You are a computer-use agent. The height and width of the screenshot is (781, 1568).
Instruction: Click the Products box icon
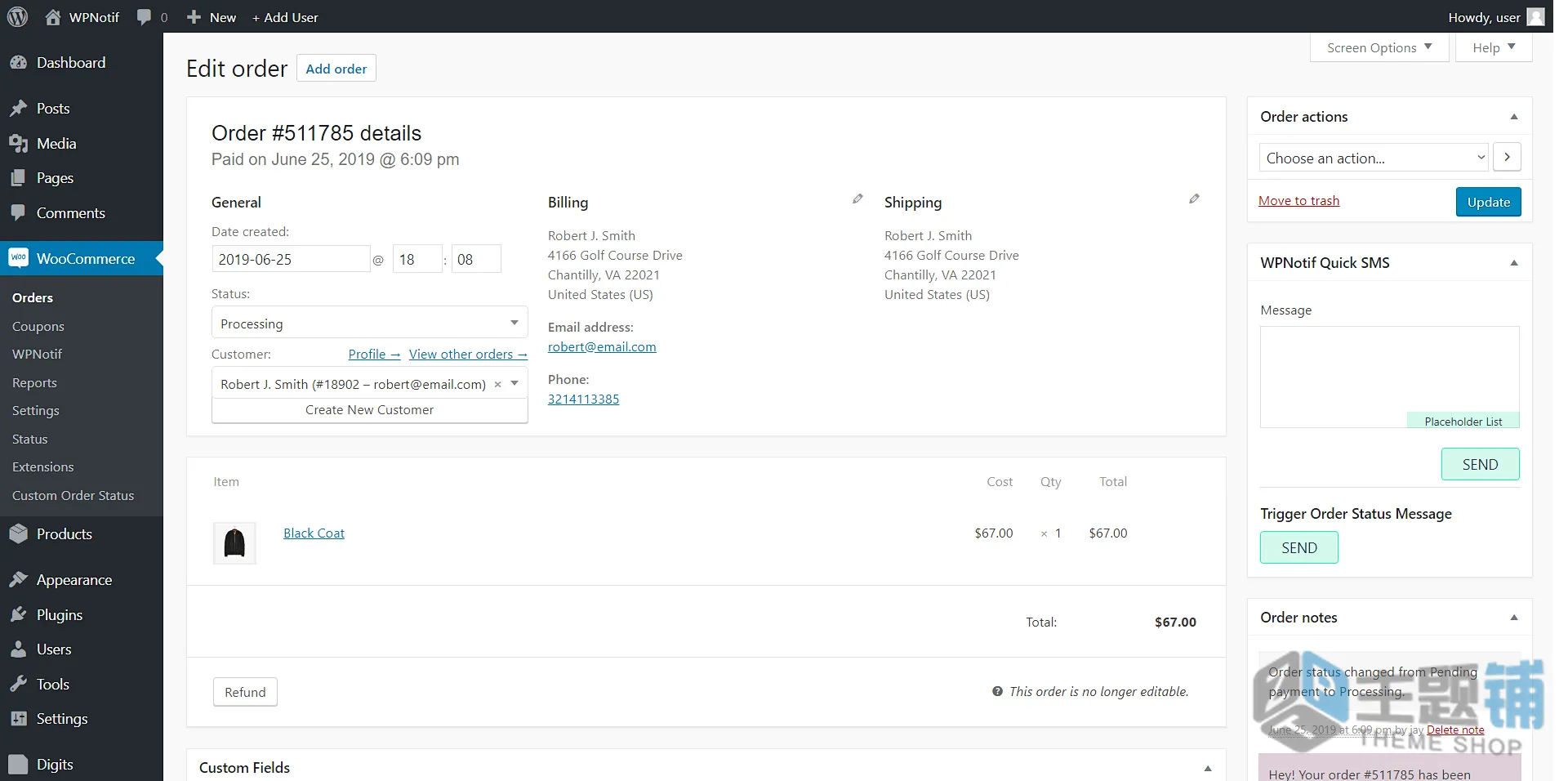(18, 534)
